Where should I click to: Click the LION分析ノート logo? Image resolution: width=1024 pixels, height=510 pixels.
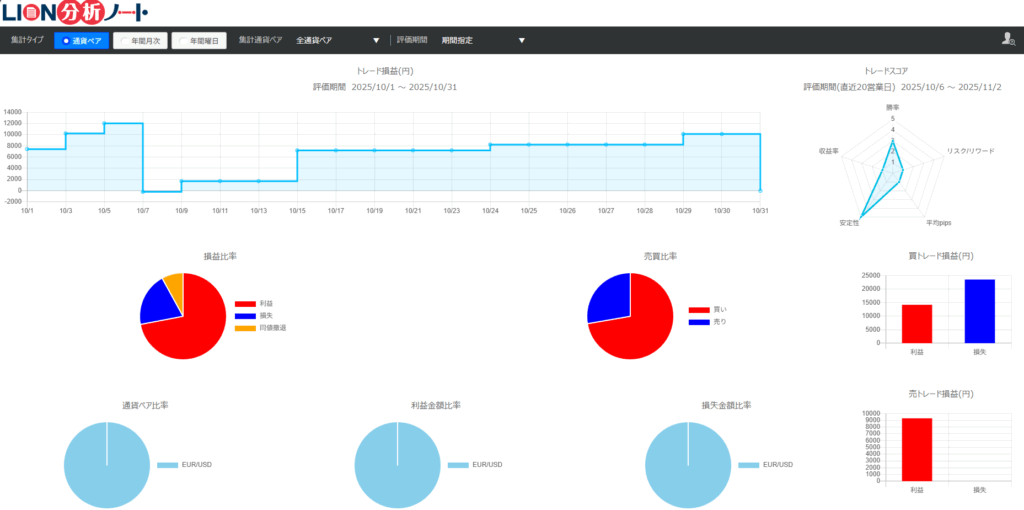click(74, 13)
